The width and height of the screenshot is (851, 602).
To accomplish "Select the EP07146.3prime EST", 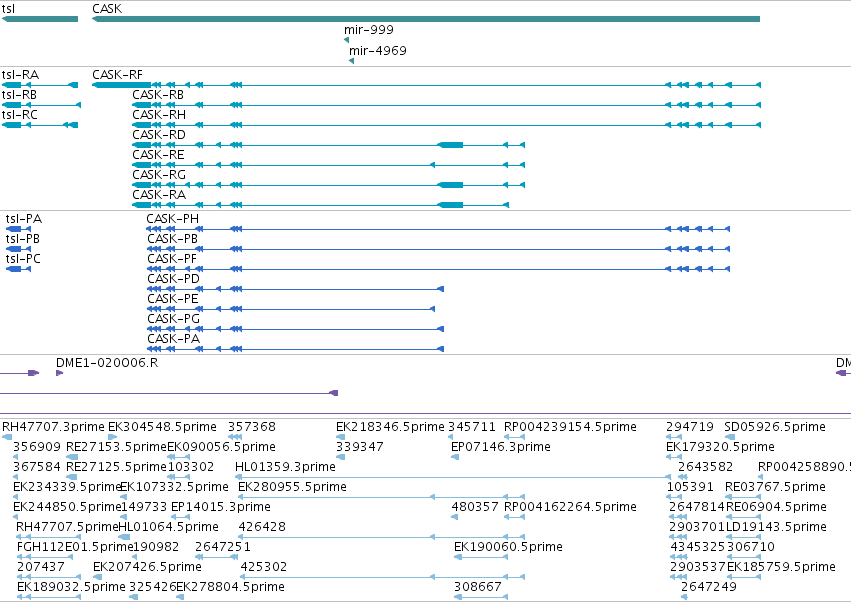I will click(x=455, y=457).
